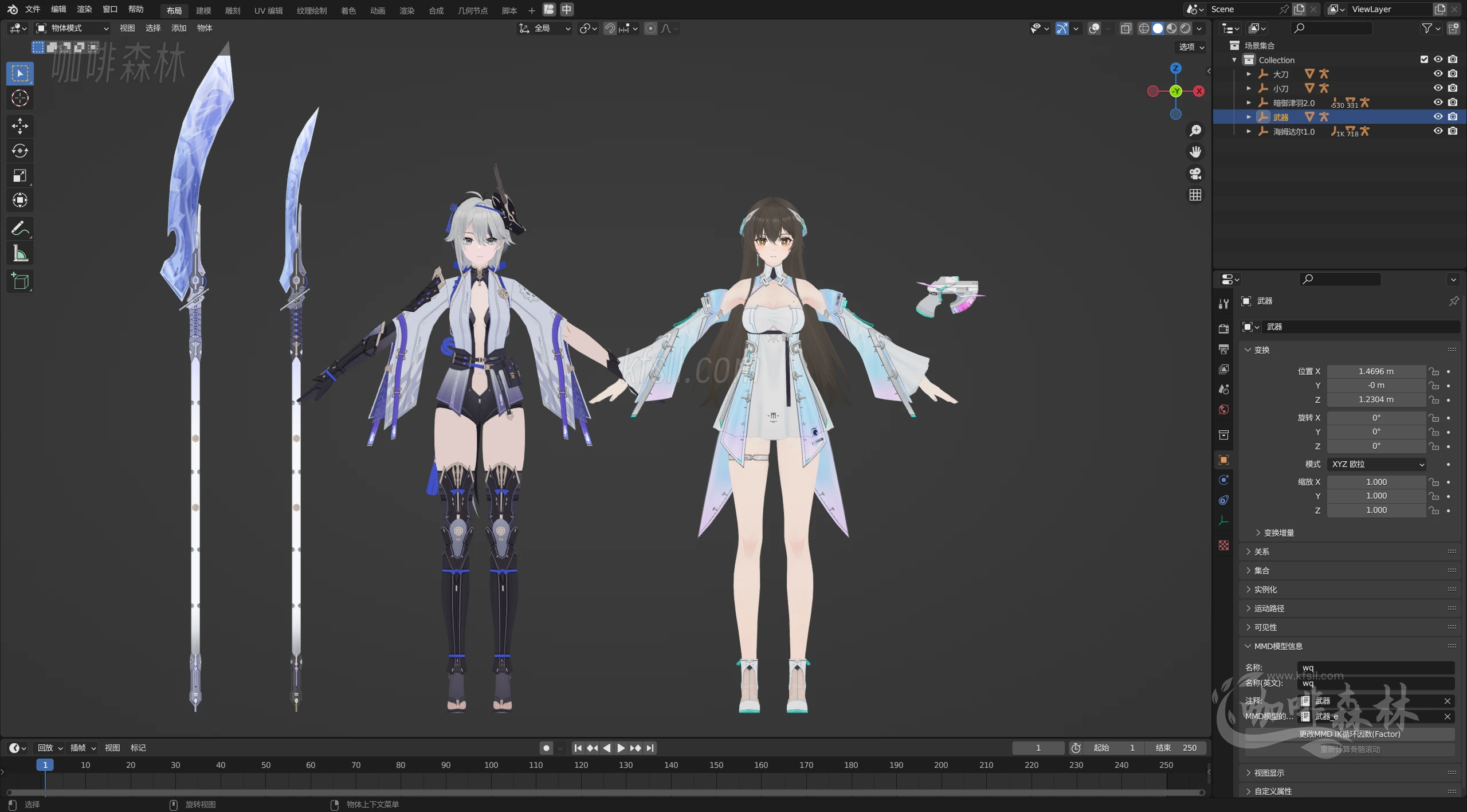
Task: Open the 选项 dropdown
Action: click(1191, 47)
